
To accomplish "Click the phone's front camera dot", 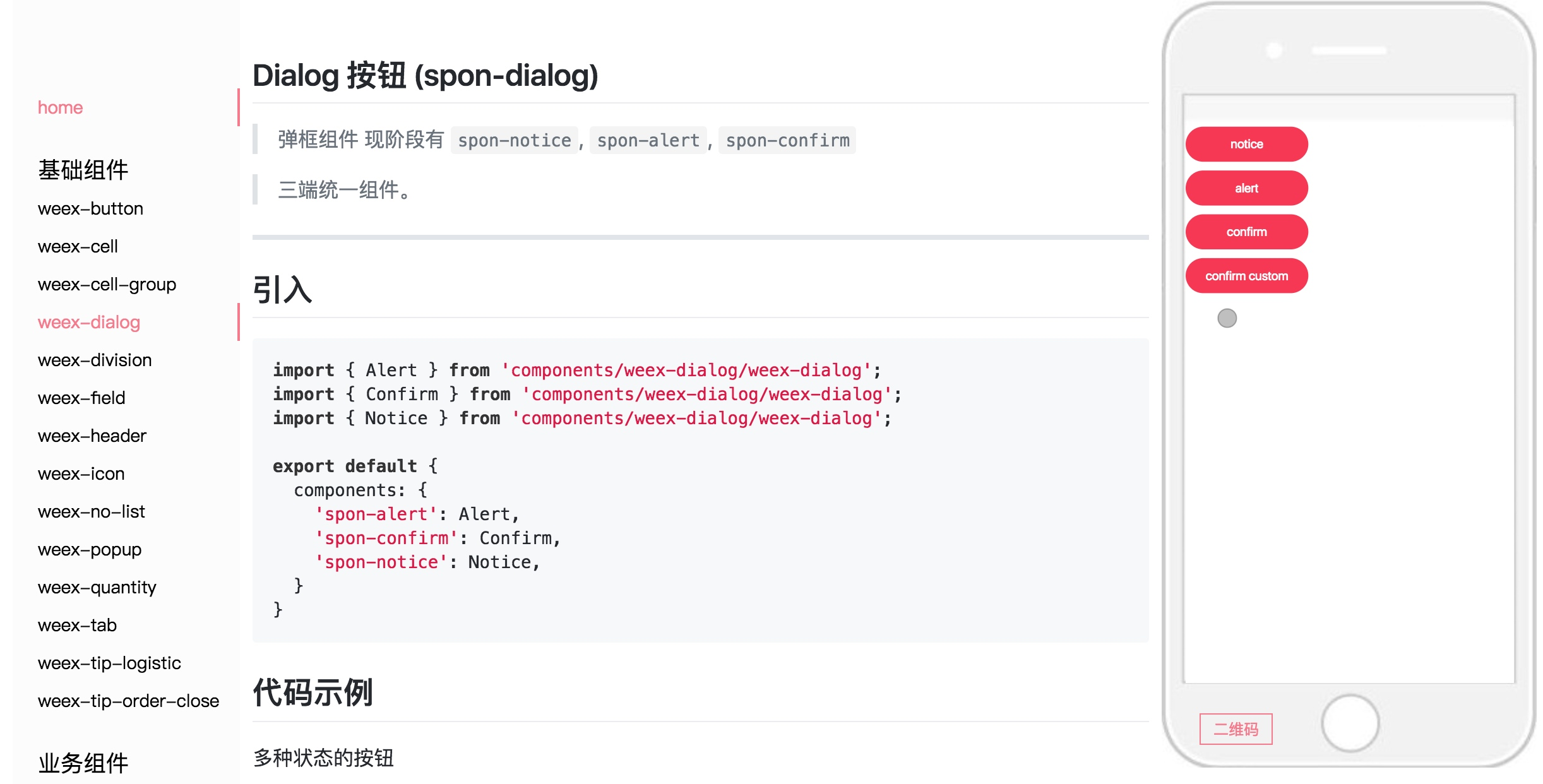I will 1275,50.
